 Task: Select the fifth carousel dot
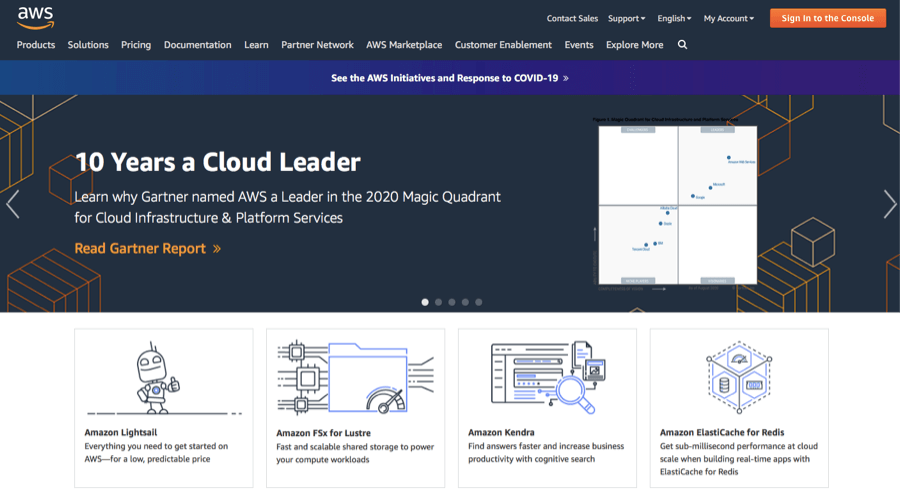[479, 302]
